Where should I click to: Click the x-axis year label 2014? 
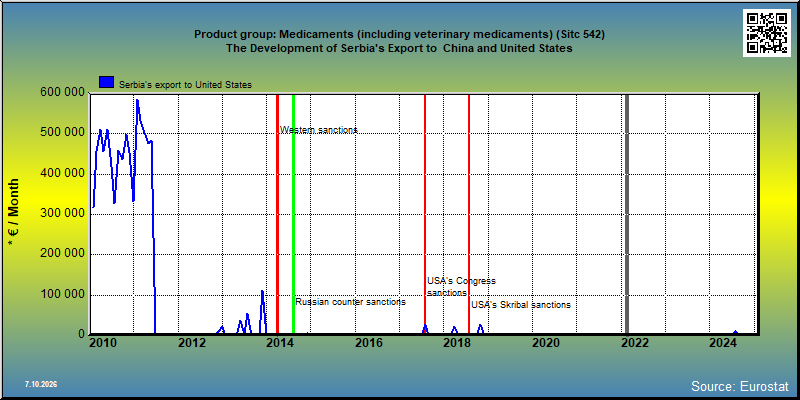click(280, 343)
